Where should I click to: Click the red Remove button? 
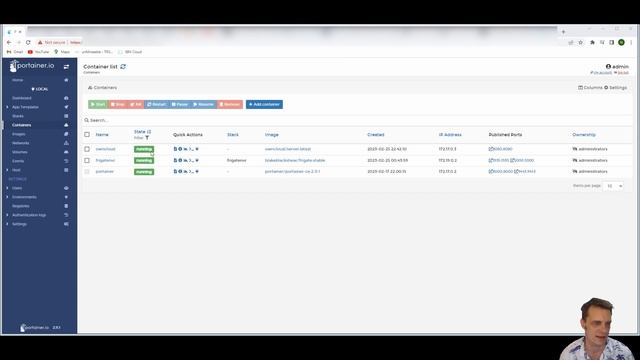[230, 104]
